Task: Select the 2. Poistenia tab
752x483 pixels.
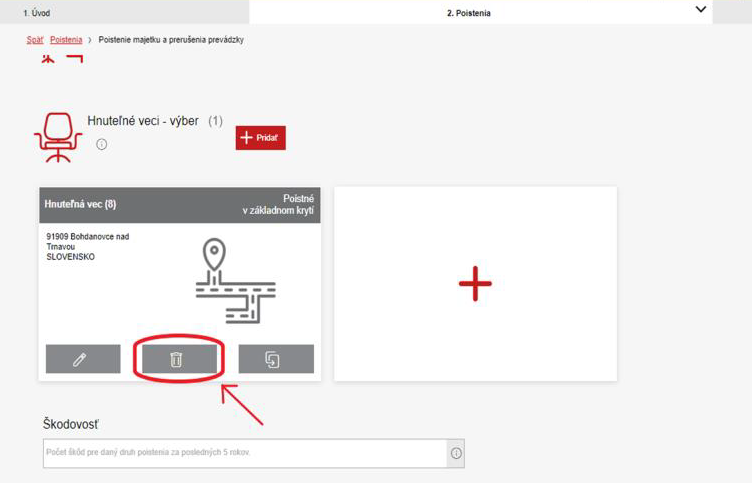Action: pyautogui.click(x=468, y=13)
